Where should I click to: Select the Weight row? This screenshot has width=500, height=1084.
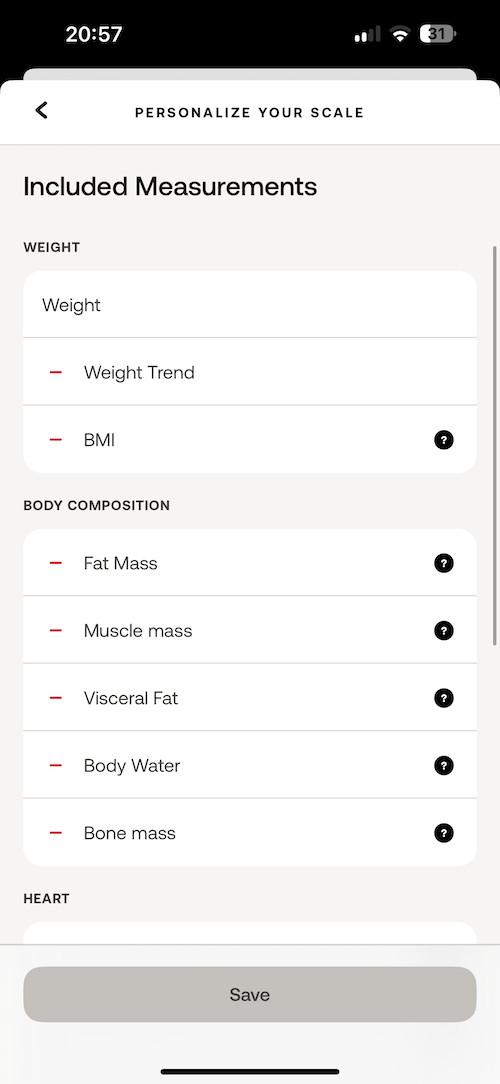pos(250,304)
